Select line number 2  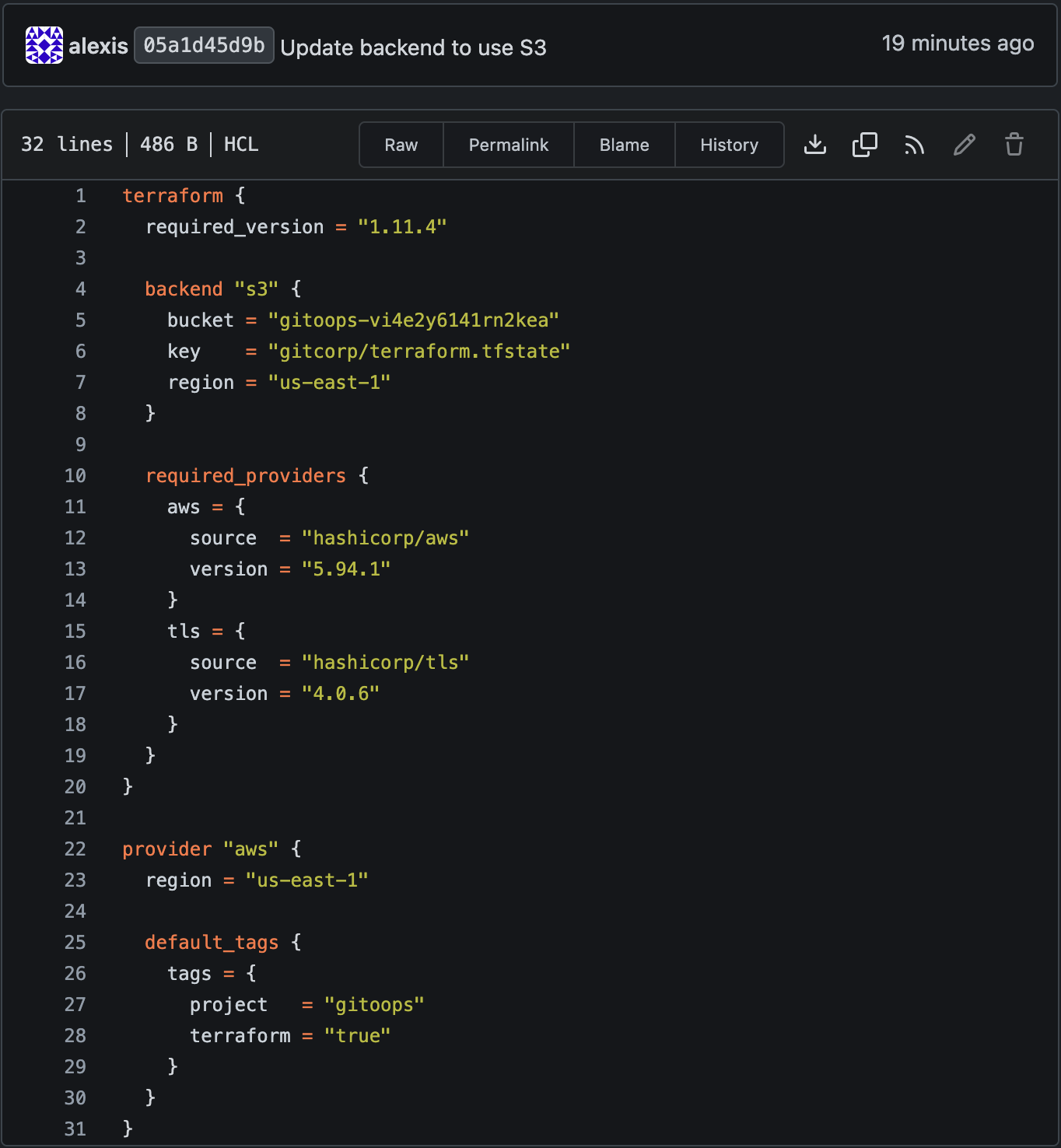81,227
